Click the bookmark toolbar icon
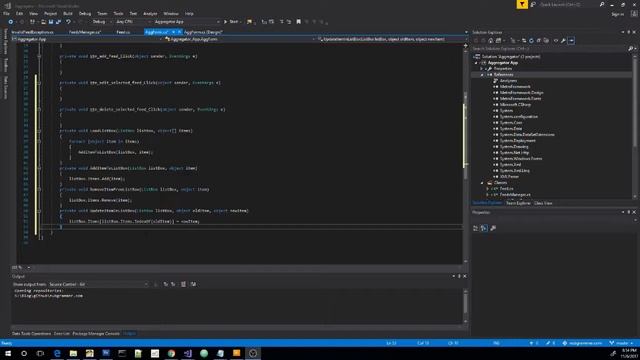640x360 pixels. pos(298,22)
